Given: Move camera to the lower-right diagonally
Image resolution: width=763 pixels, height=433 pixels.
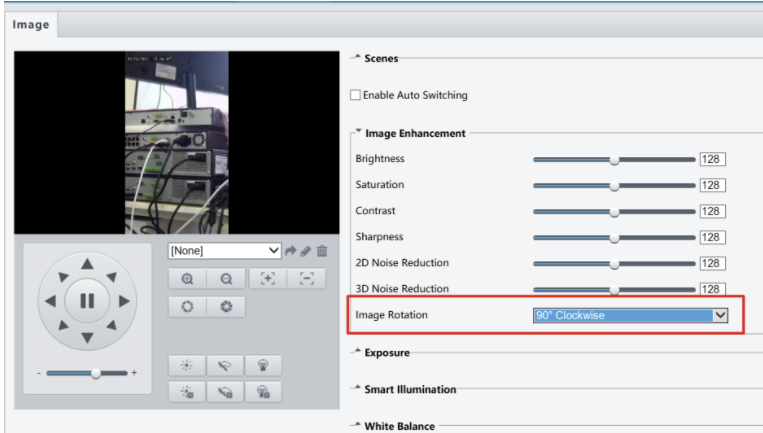Looking at the screenshot, I should point(111,325).
